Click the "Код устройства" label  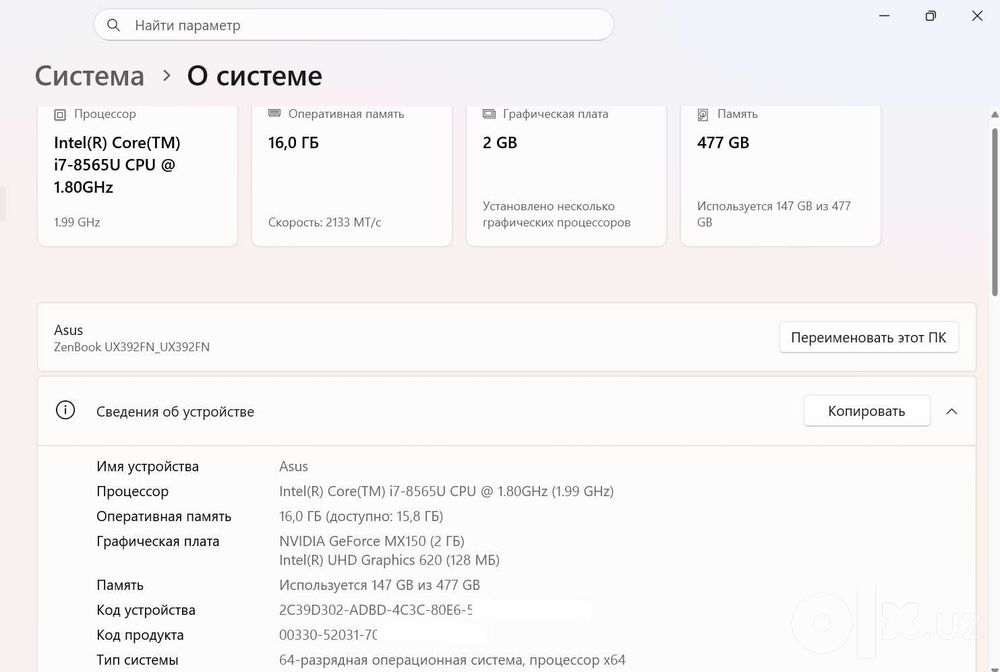(x=145, y=610)
